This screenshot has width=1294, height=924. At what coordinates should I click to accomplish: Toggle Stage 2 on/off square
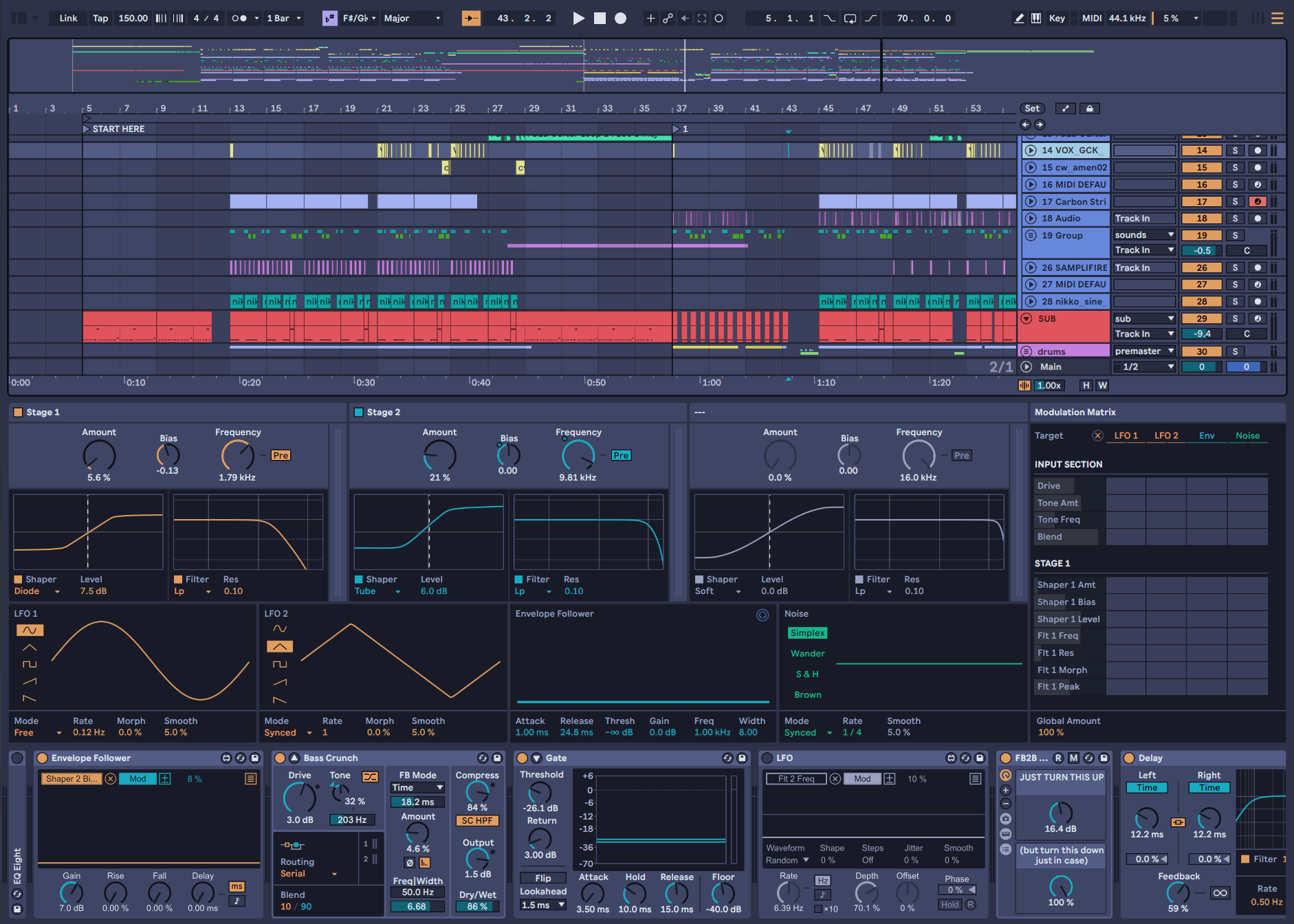click(x=358, y=412)
